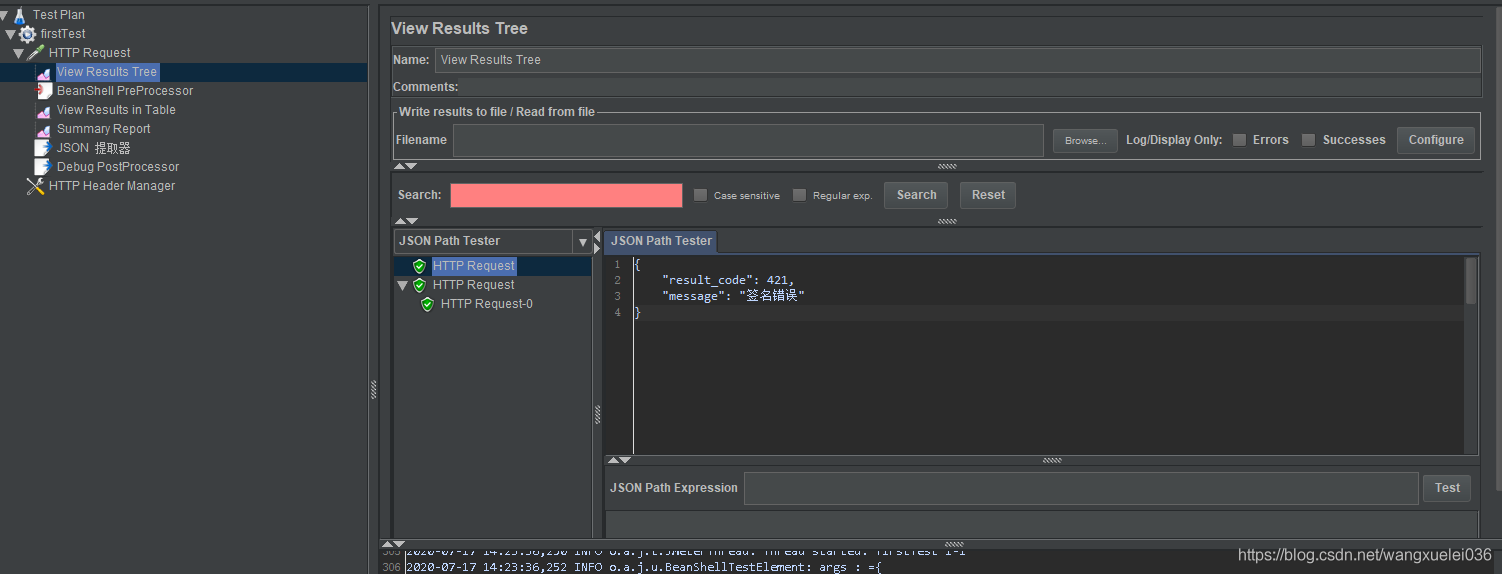Switch to the JSON Path Tester tab
Screen dimensions: 1502x574
pyautogui.click(x=661, y=241)
